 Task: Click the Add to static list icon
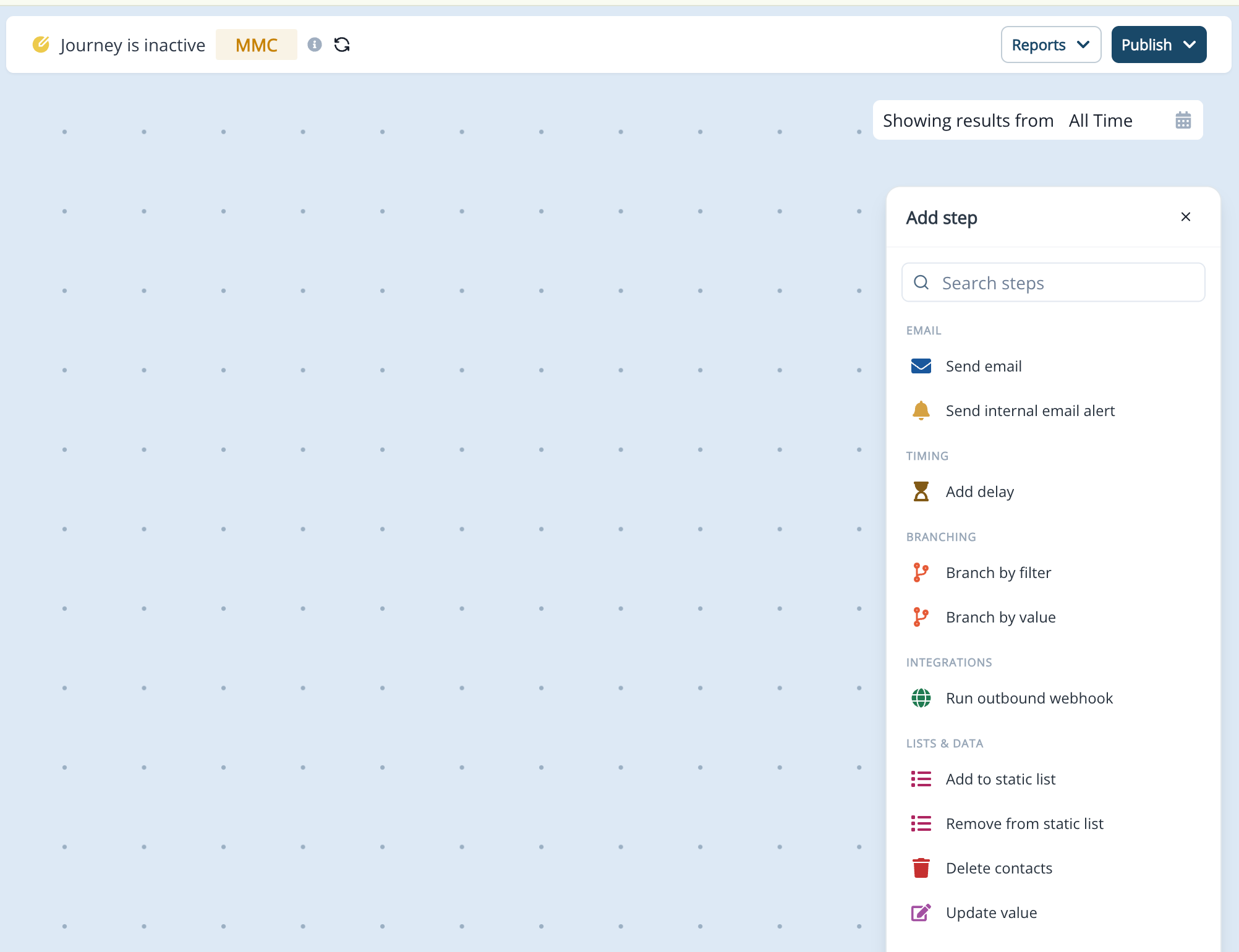[x=921, y=779]
